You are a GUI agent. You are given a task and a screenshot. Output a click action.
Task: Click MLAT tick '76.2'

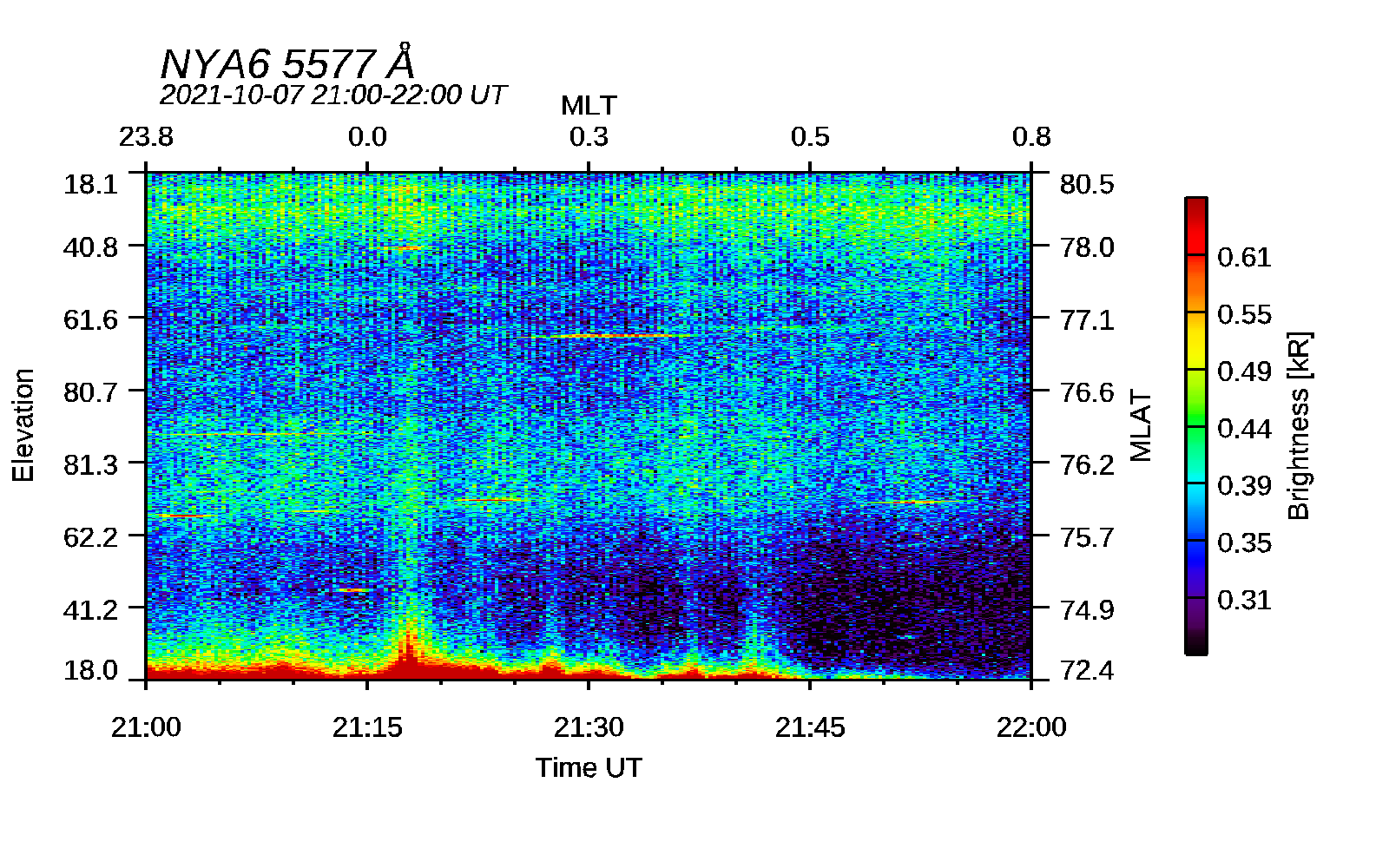[x=1087, y=464]
